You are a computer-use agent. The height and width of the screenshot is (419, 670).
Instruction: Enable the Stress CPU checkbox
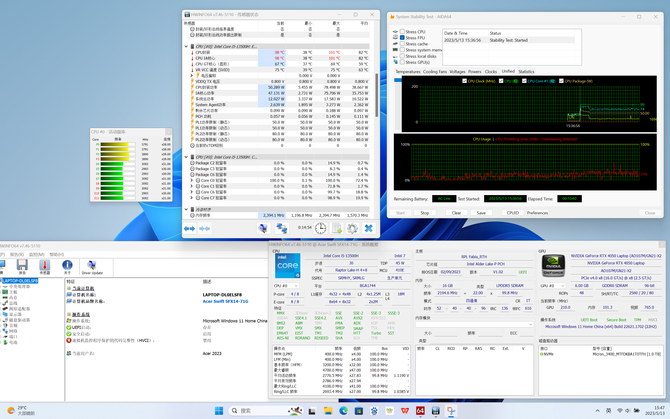(402, 32)
